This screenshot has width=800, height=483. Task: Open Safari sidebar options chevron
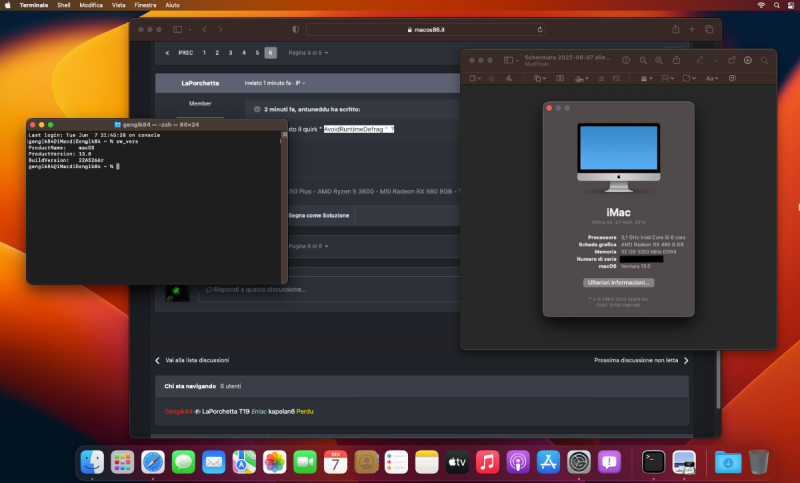pyautogui.click(x=190, y=30)
